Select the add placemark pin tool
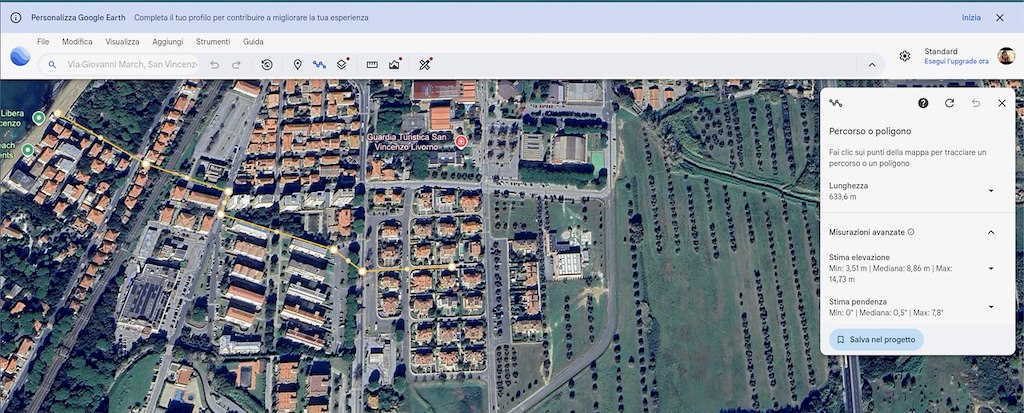Image resolution: width=1024 pixels, height=413 pixels. [x=297, y=64]
